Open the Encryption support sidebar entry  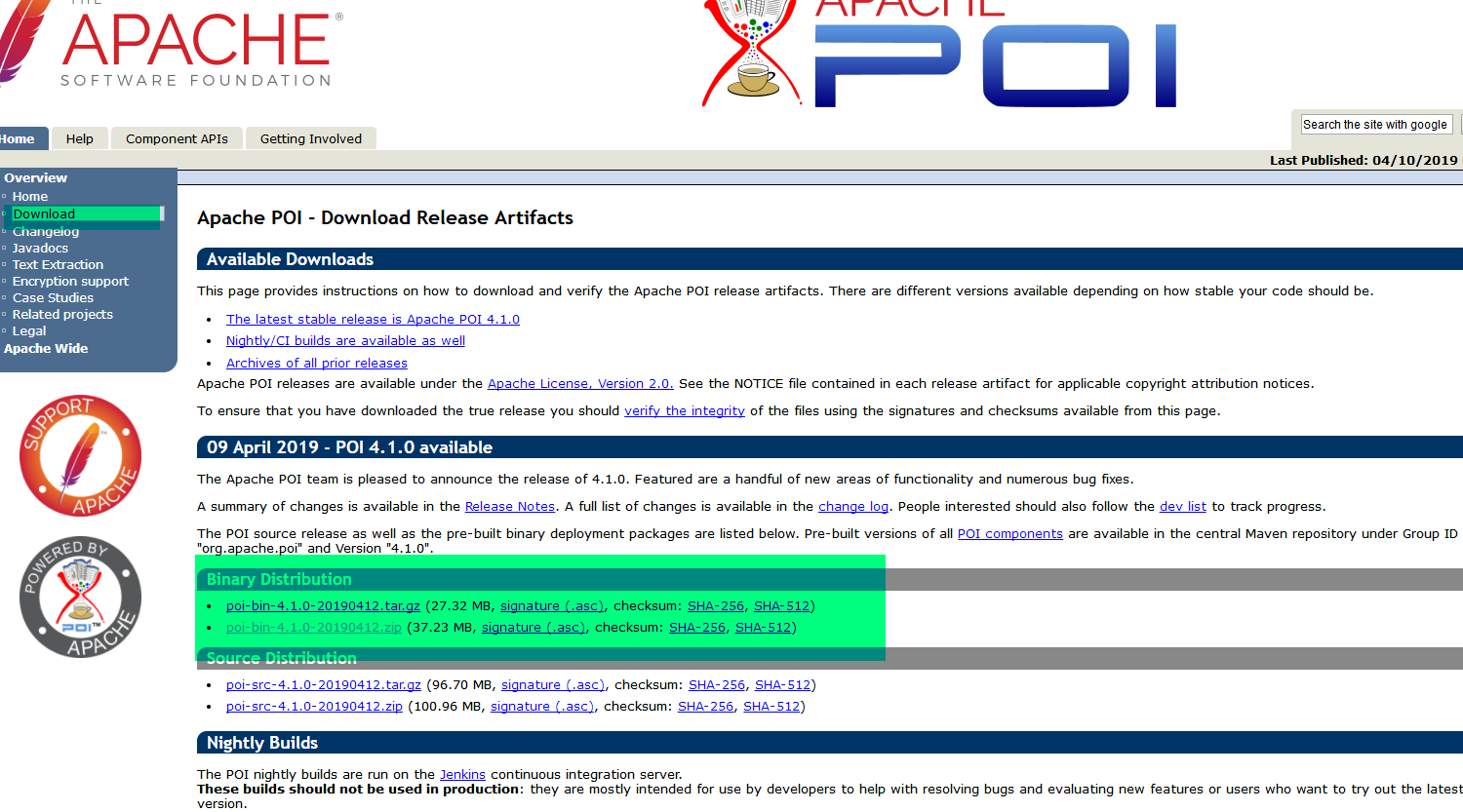(x=70, y=281)
